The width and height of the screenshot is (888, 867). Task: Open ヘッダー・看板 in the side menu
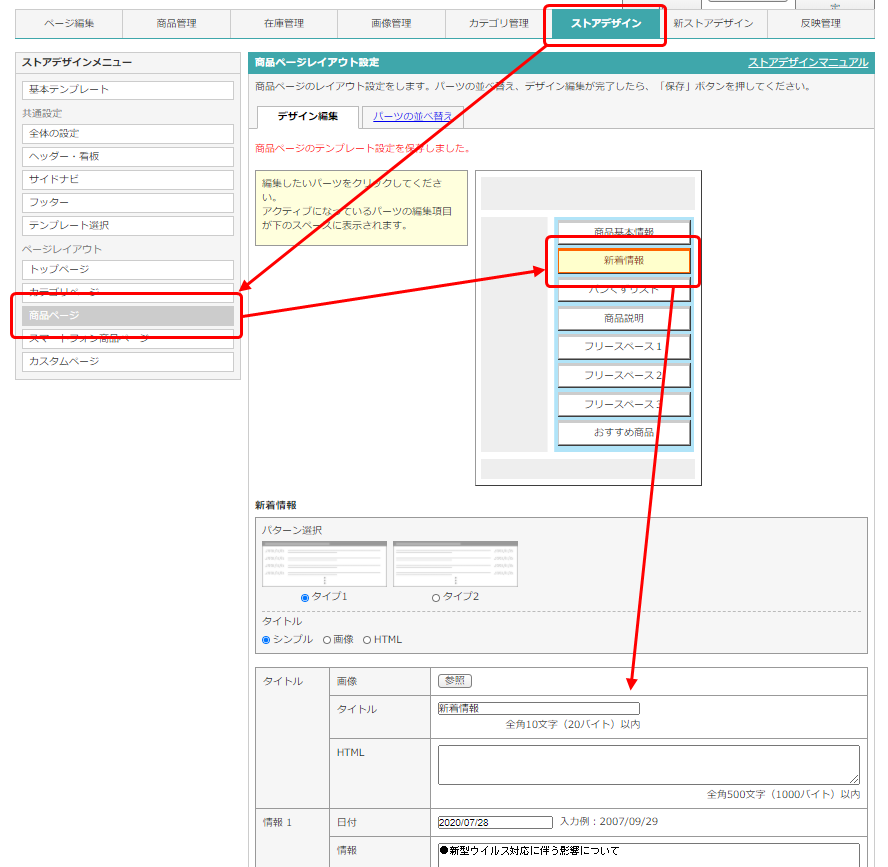click(x=128, y=157)
